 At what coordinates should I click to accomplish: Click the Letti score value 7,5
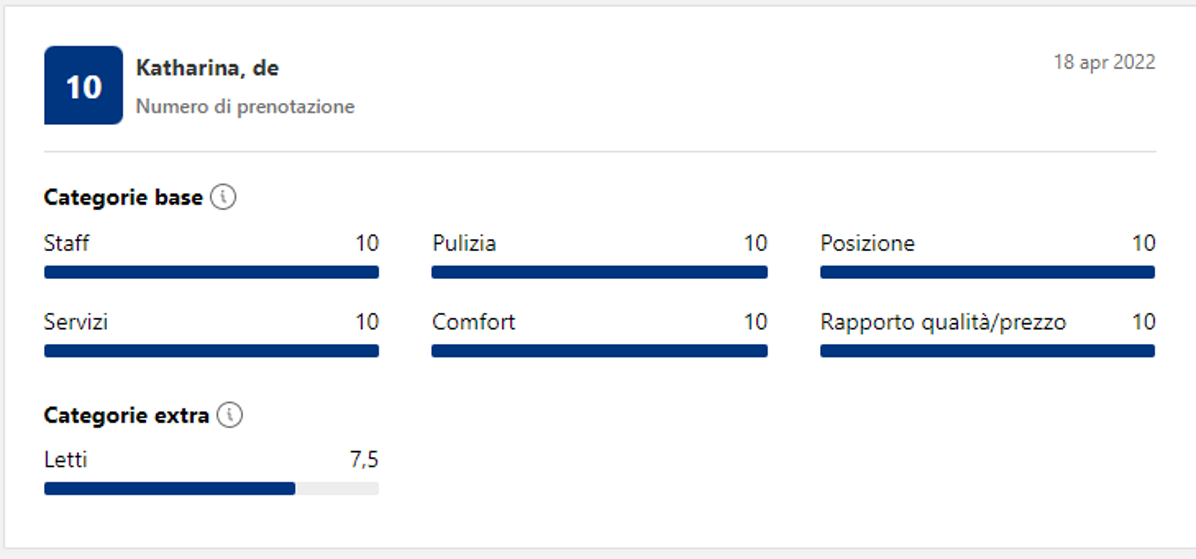[363, 460]
